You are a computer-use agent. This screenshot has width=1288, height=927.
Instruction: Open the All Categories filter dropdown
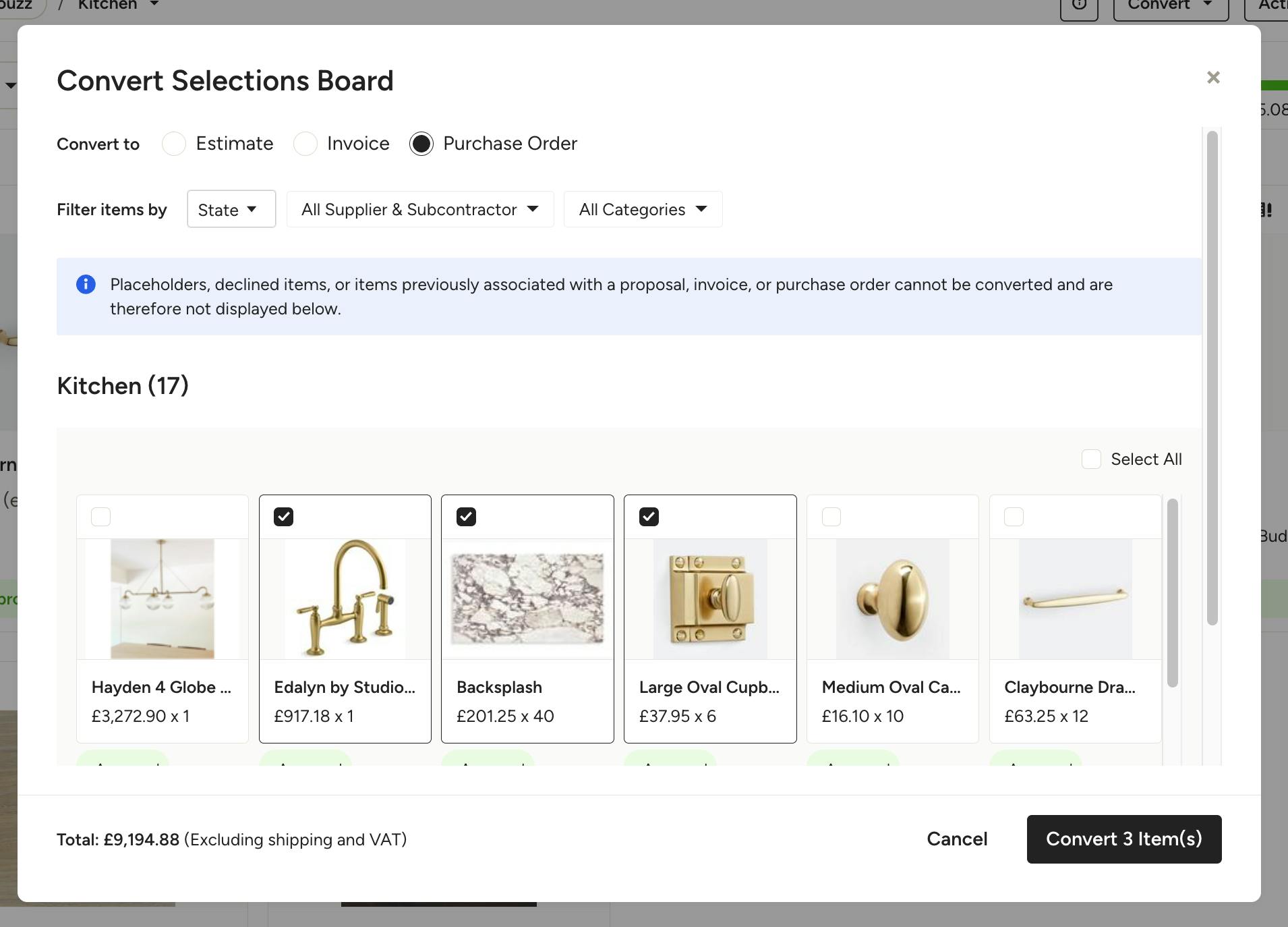pos(643,209)
